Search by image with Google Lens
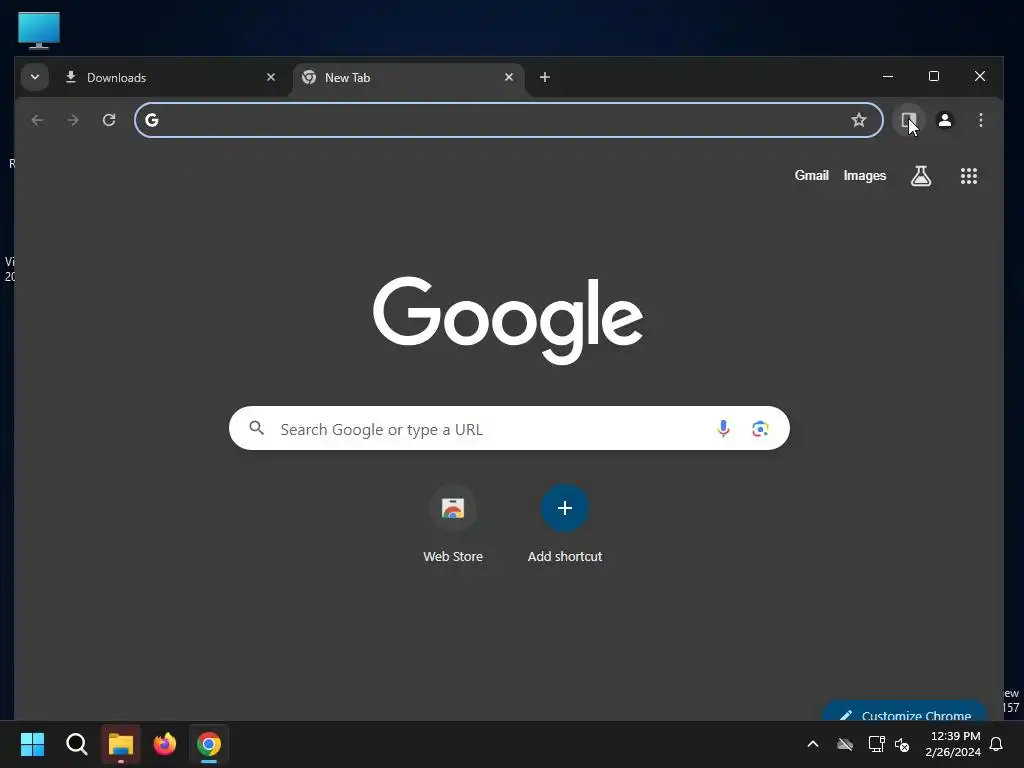This screenshot has height=768, width=1024. (x=760, y=428)
